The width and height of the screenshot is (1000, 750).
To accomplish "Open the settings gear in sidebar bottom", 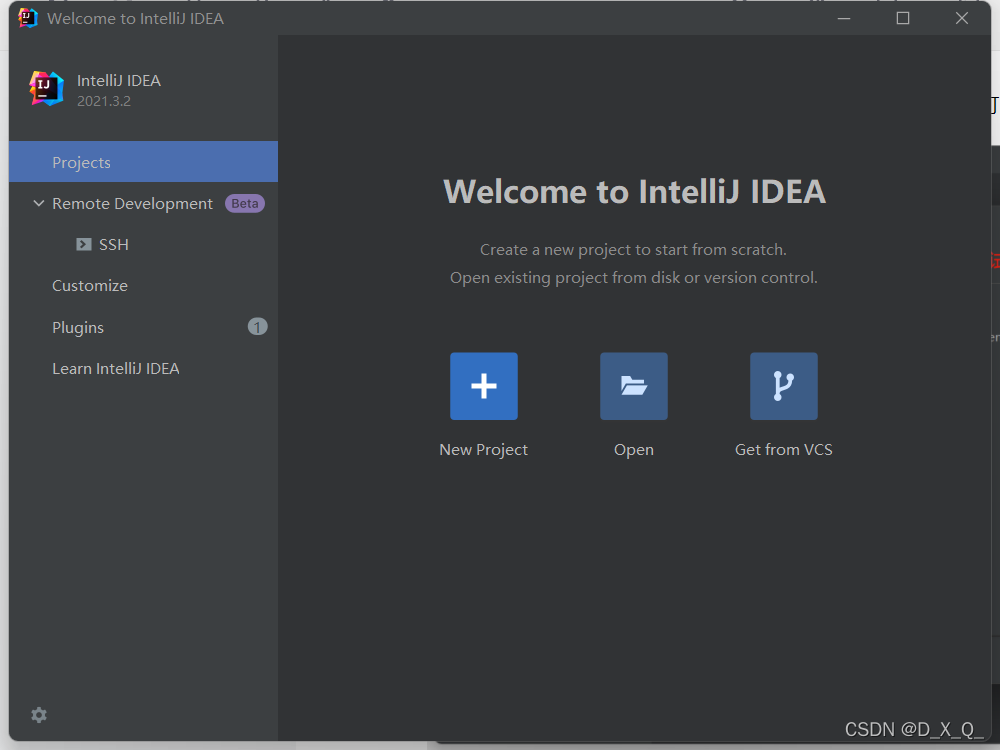I will pyautogui.click(x=39, y=715).
